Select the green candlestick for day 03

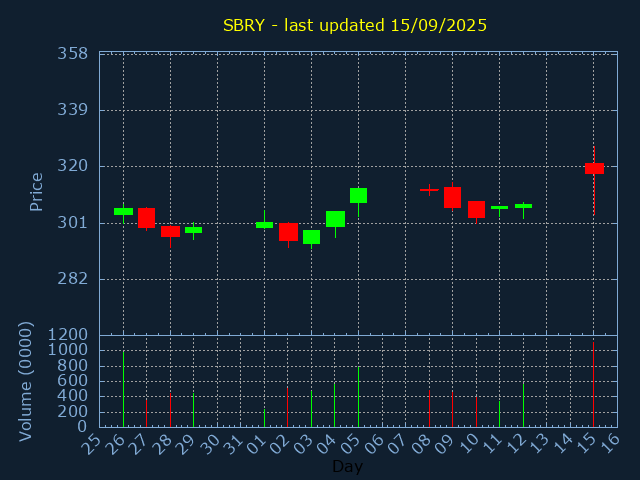coord(311,237)
